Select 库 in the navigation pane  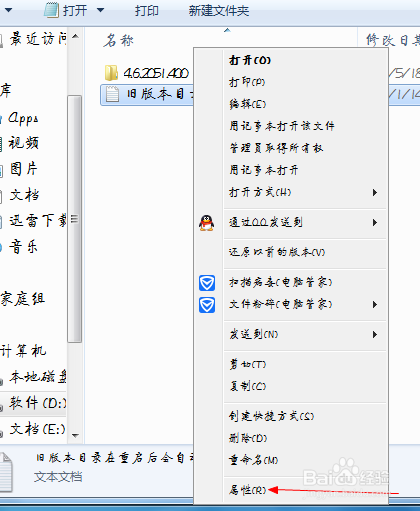[6, 90]
